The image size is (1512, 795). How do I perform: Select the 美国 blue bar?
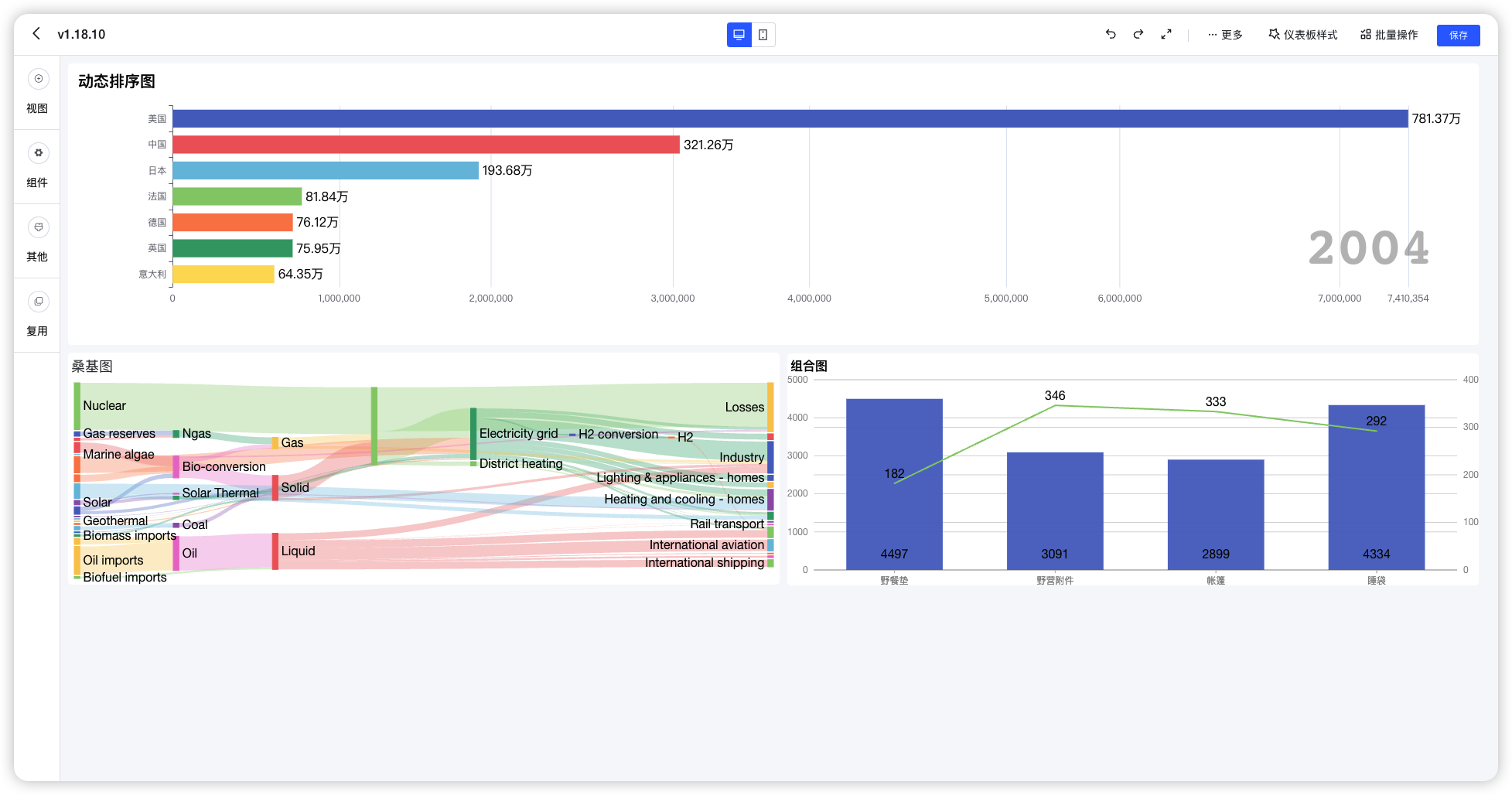790,118
